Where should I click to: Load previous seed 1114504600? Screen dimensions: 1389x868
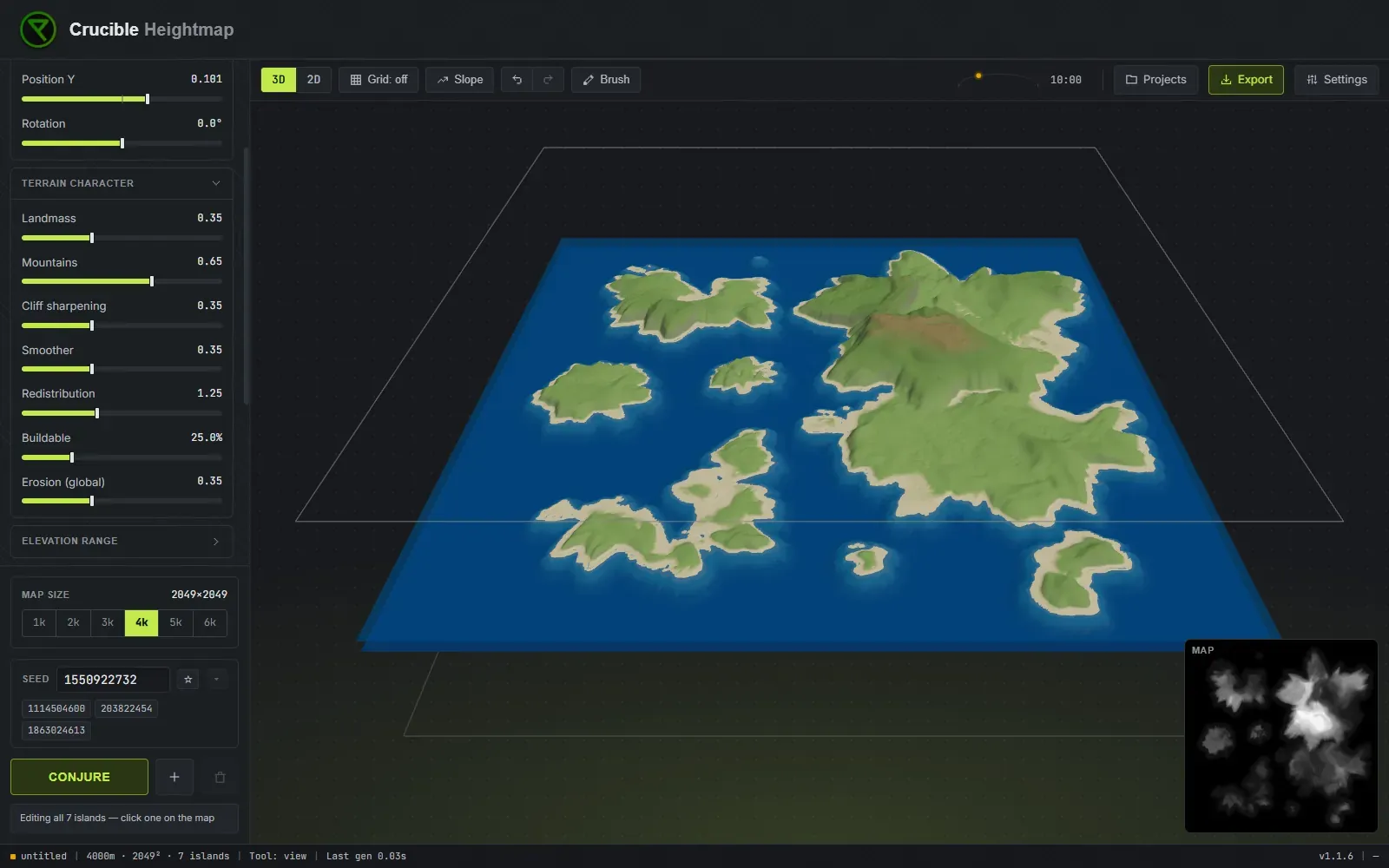[x=56, y=708]
